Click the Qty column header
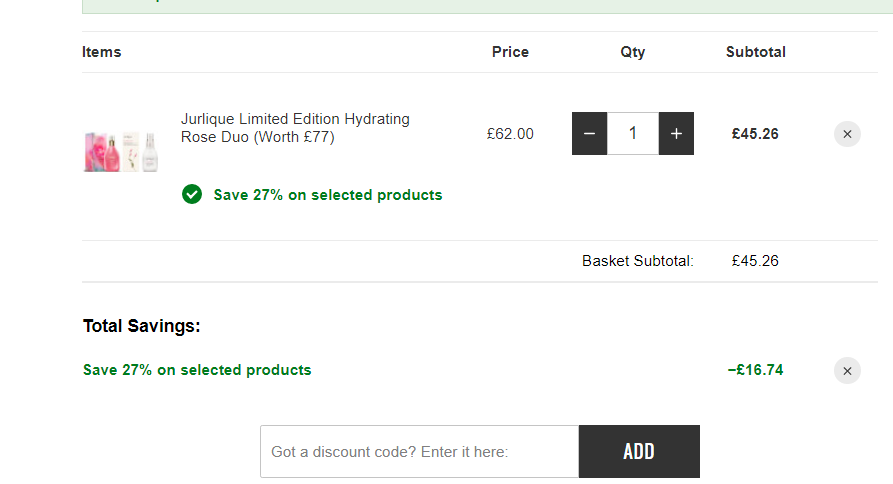The height and width of the screenshot is (484, 893). point(633,52)
